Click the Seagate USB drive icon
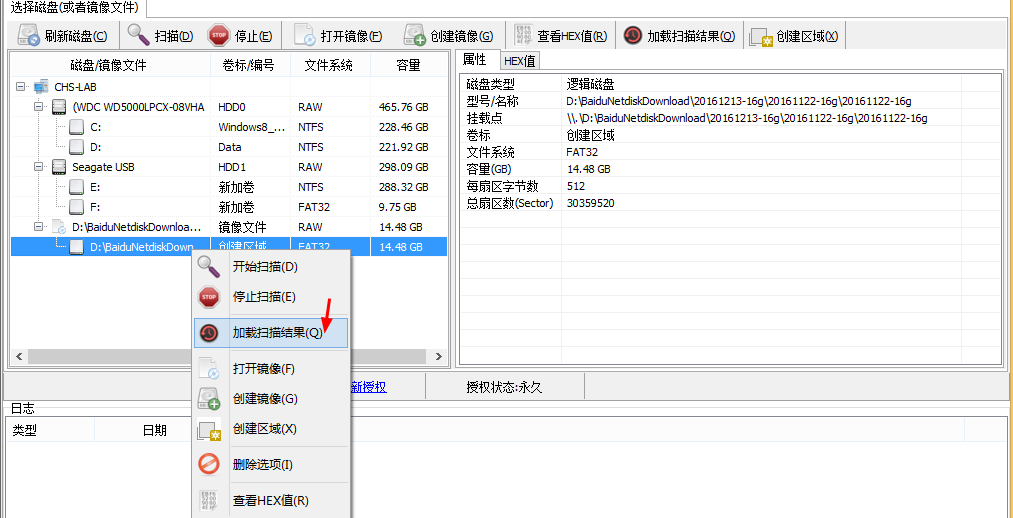 click(59, 167)
